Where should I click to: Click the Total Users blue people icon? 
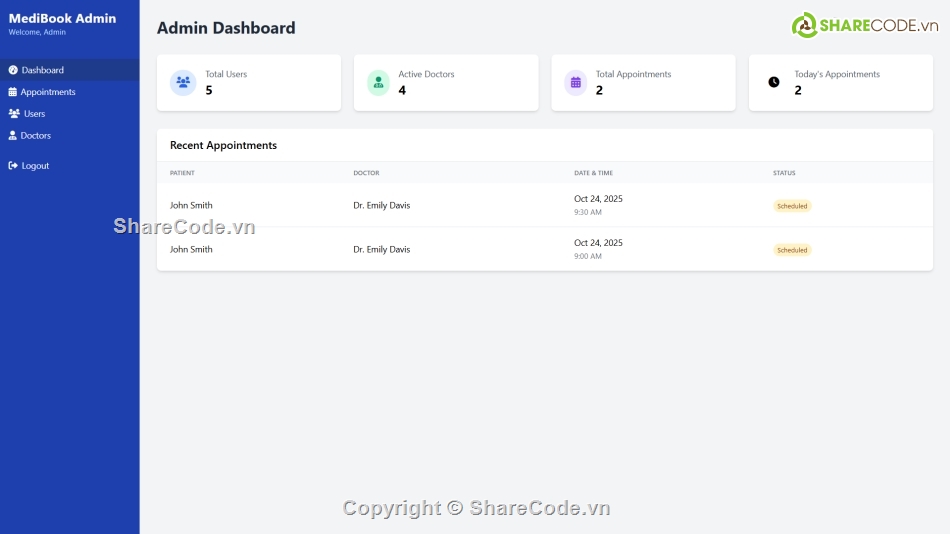pos(182,83)
